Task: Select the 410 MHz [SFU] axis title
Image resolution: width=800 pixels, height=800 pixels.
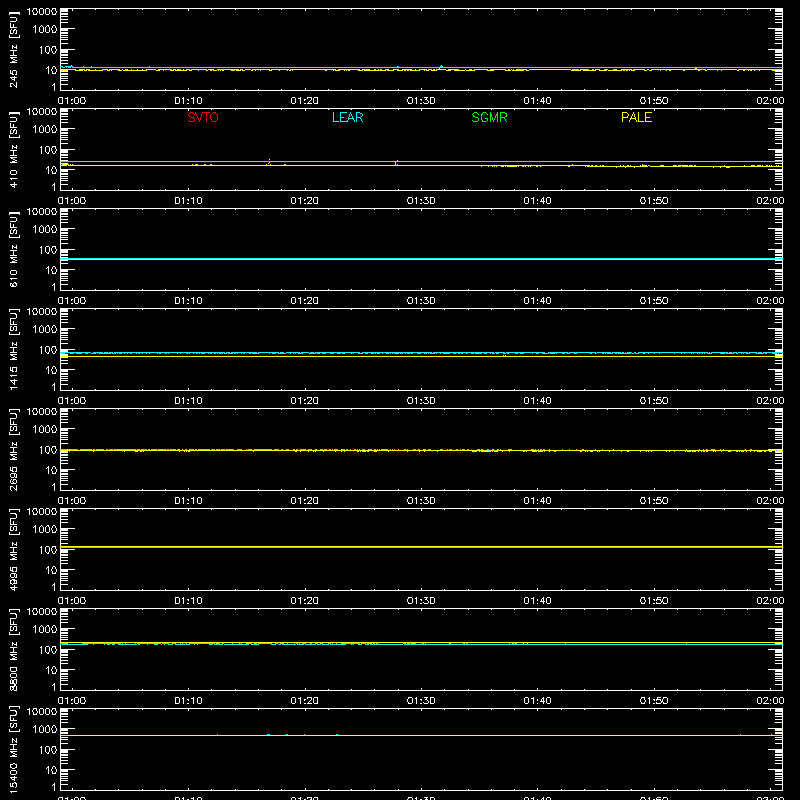Action: (x=13, y=150)
